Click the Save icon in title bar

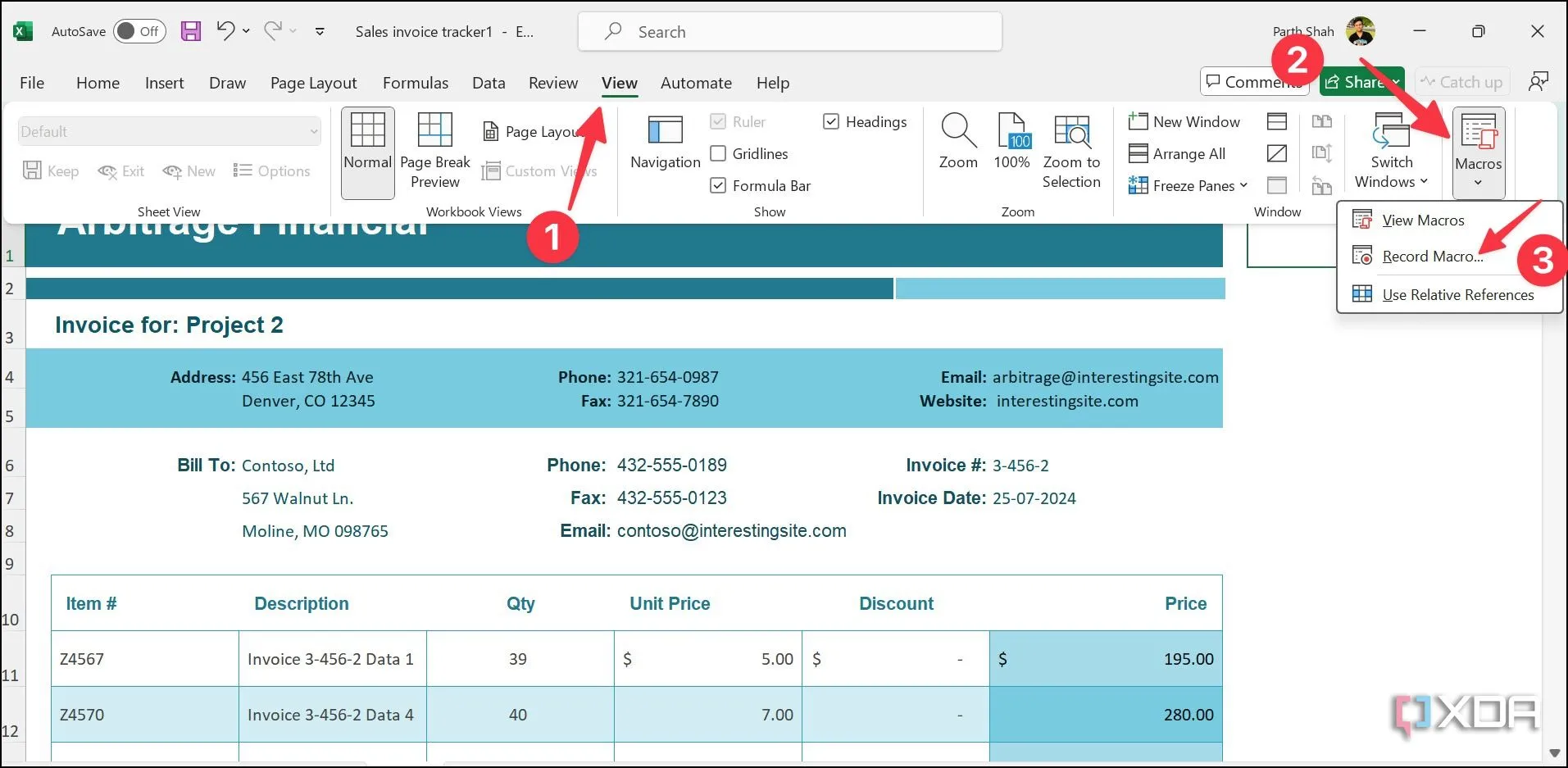point(191,32)
